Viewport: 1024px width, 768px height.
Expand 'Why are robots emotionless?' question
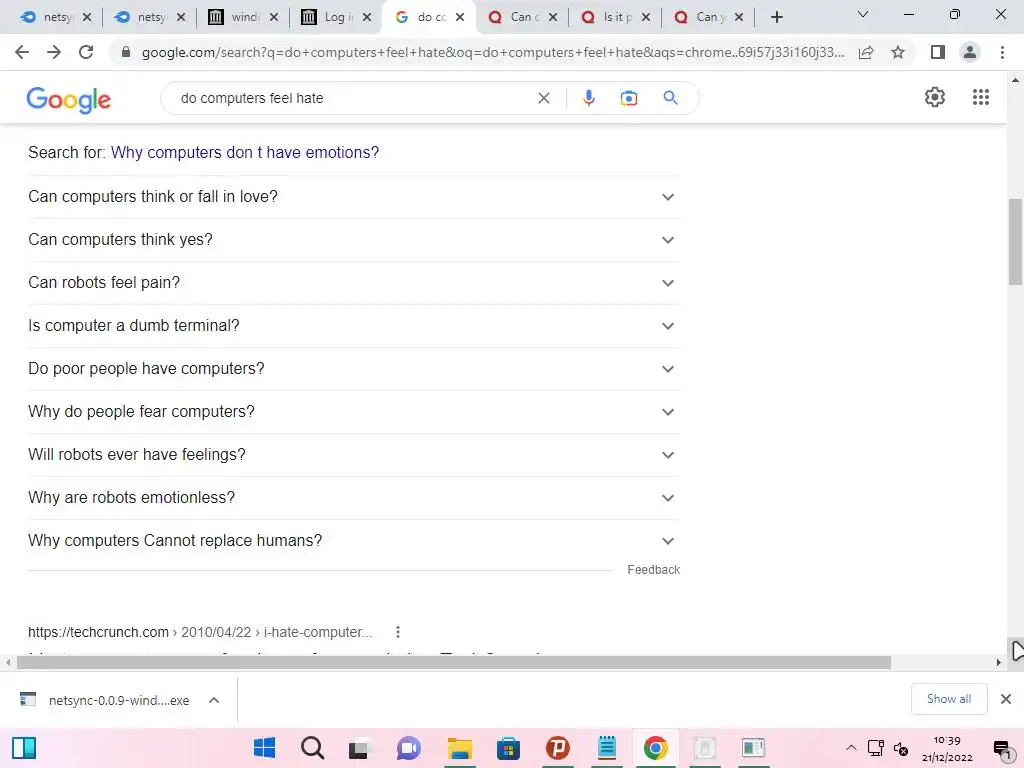(x=354, y=498)
